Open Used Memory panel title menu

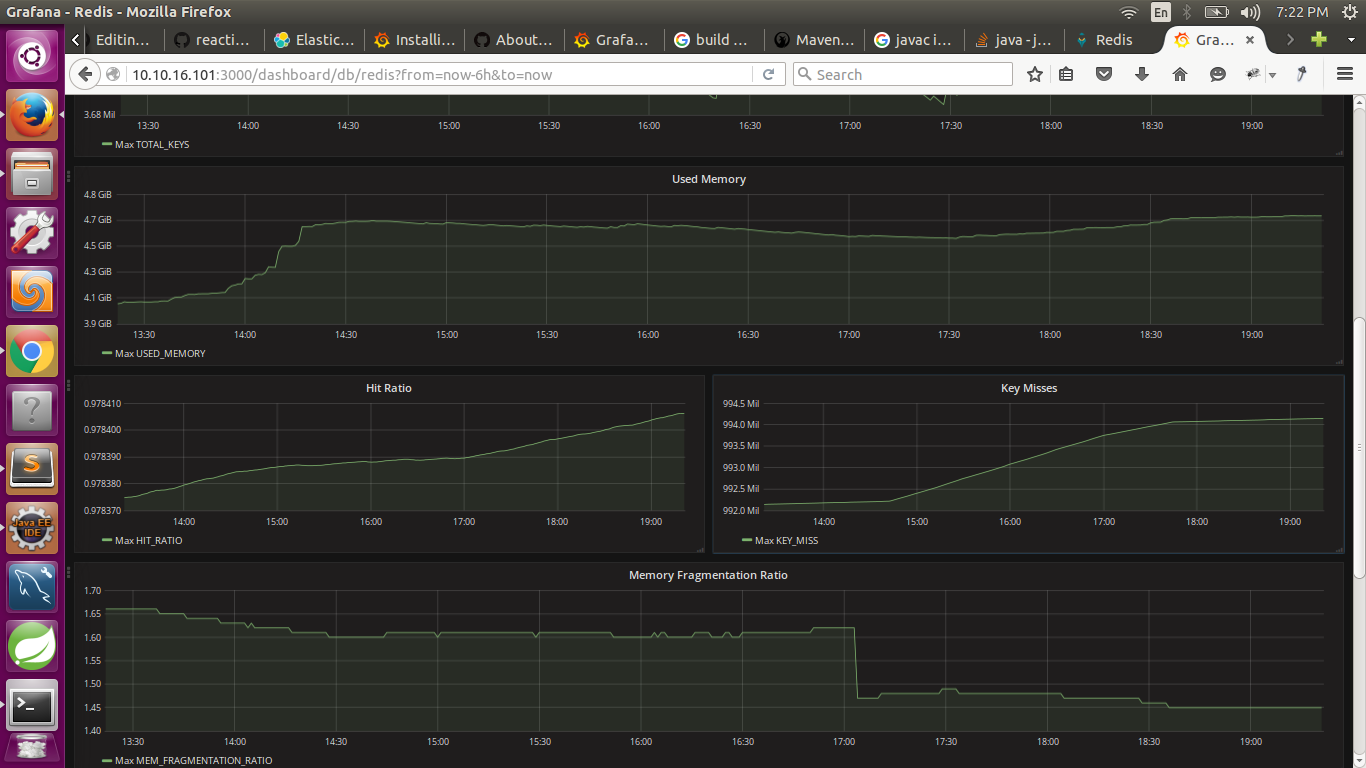click(x=708, y=179)
